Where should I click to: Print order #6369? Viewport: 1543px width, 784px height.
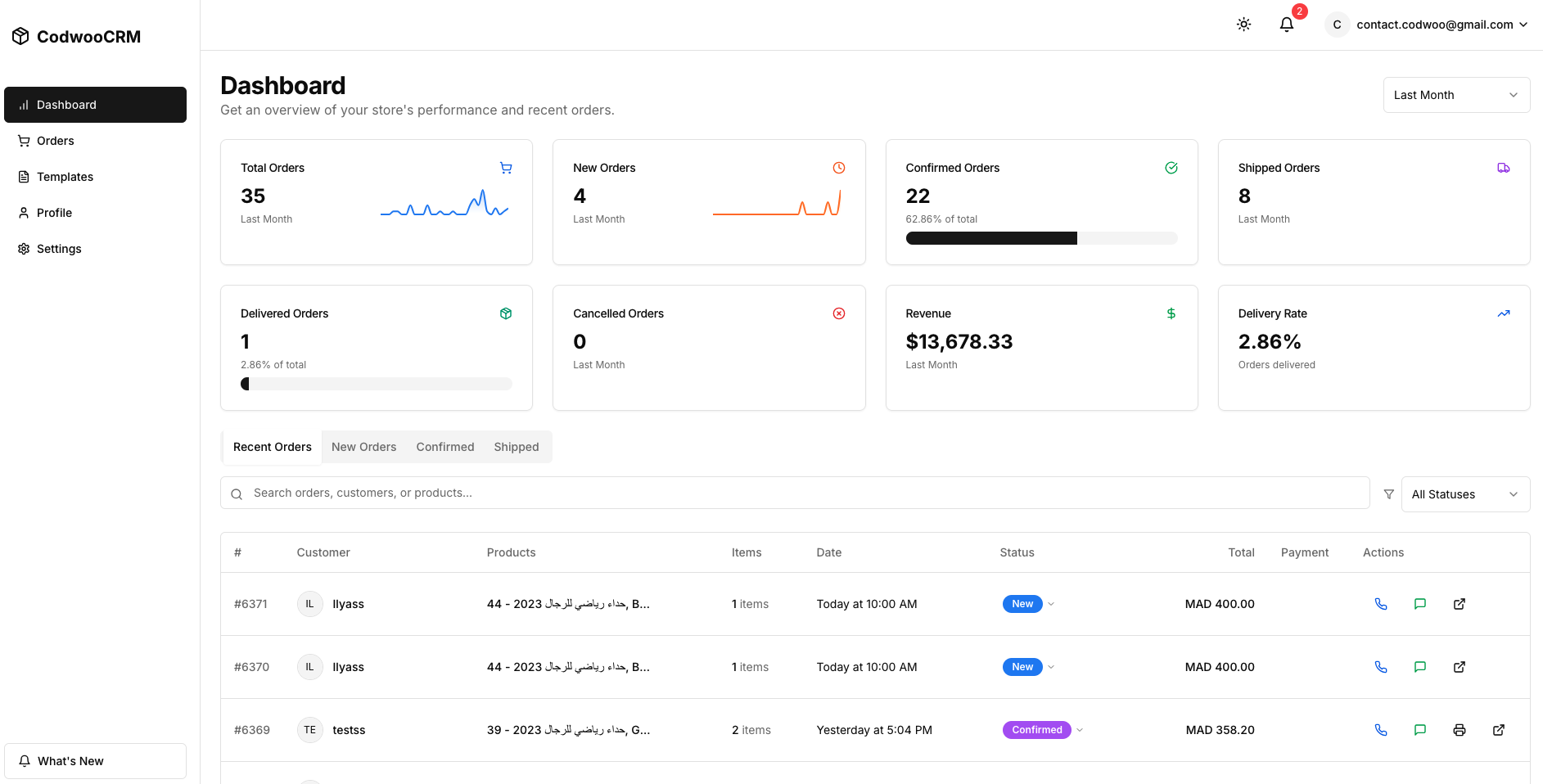point(1460,730)
